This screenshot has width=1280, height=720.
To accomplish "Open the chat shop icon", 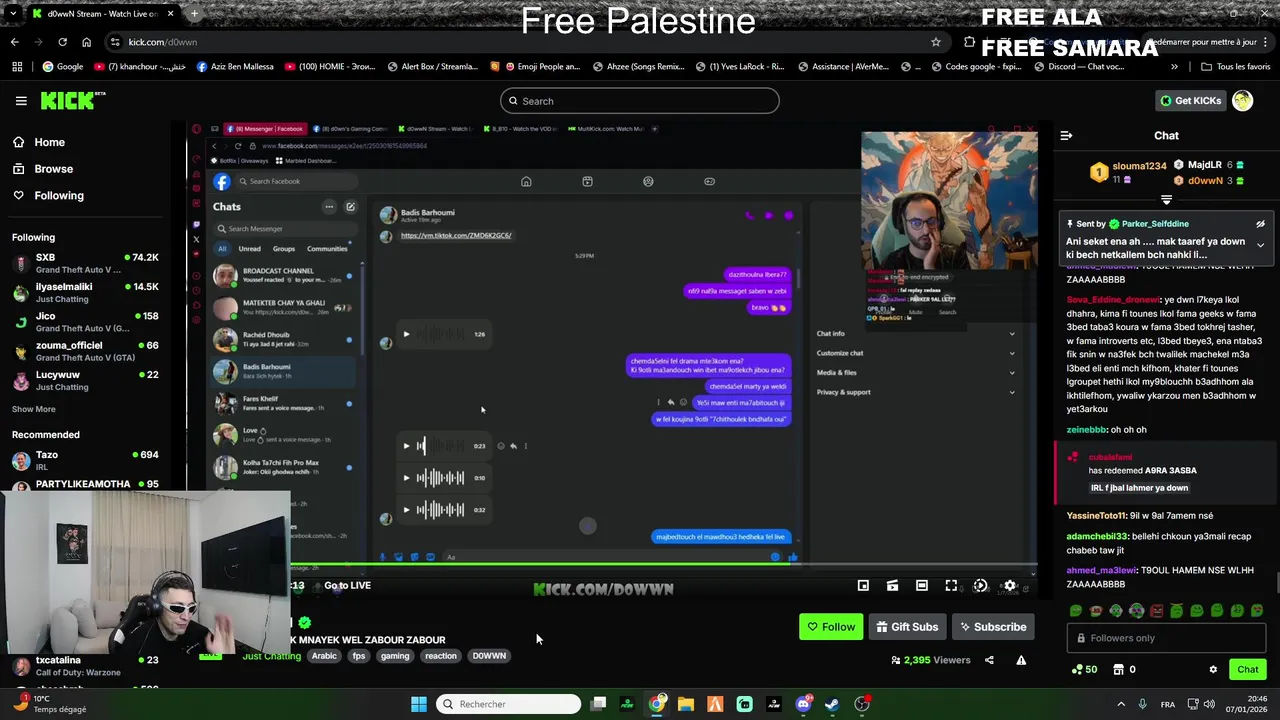I will click(1119, 669).
